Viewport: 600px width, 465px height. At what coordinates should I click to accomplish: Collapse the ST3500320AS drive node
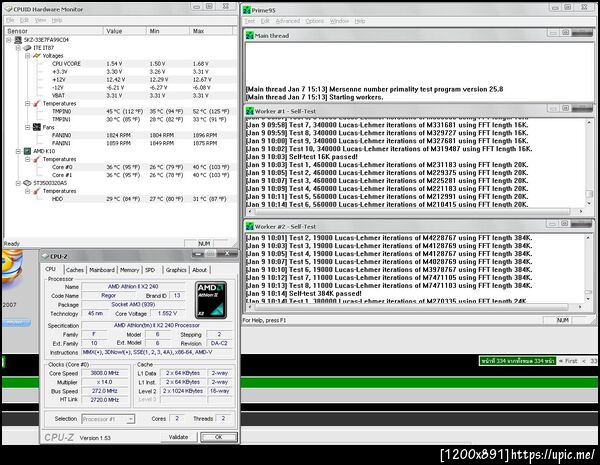point(18,183)
